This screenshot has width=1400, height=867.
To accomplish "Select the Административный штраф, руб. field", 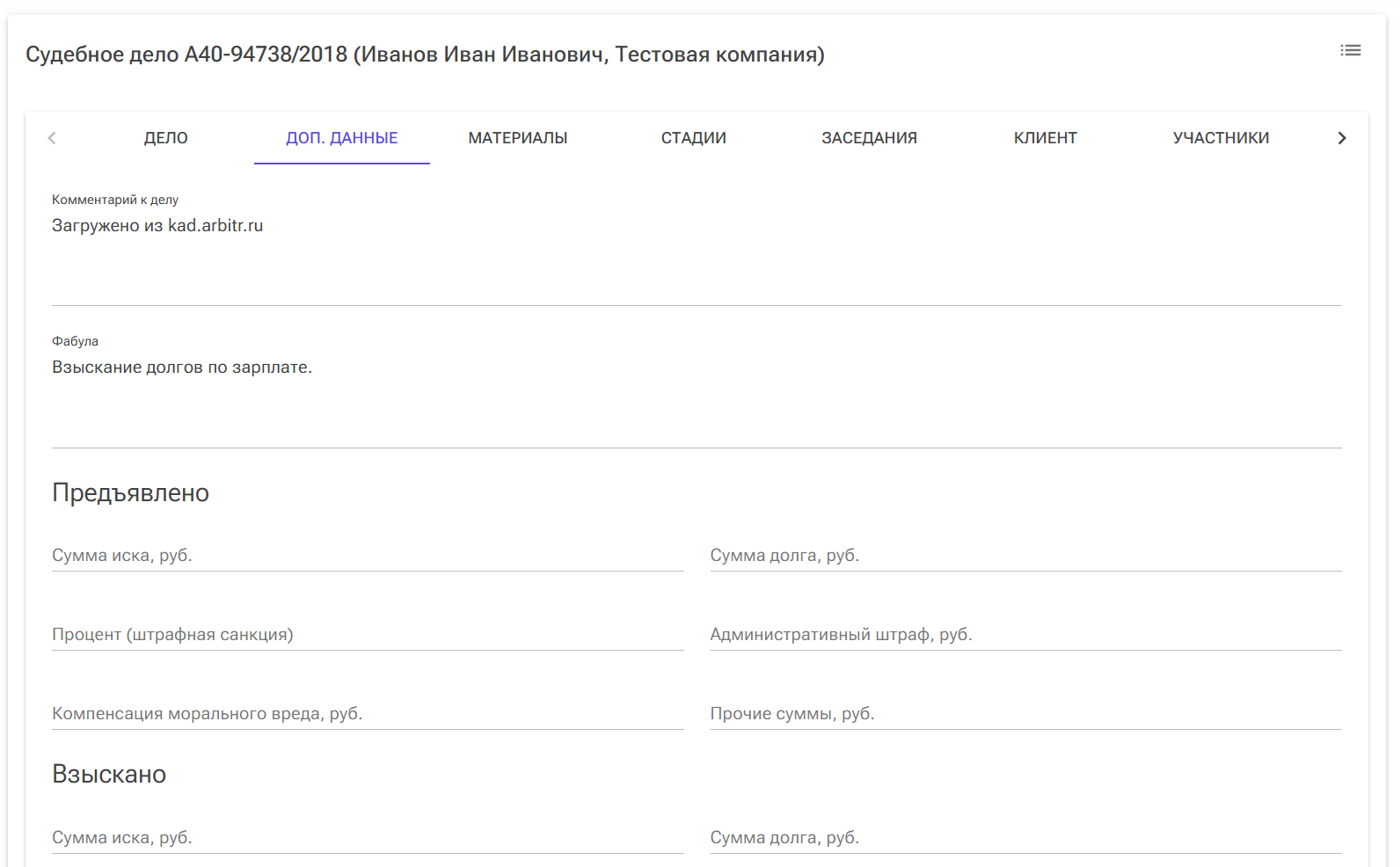I will pos(1025,635).
